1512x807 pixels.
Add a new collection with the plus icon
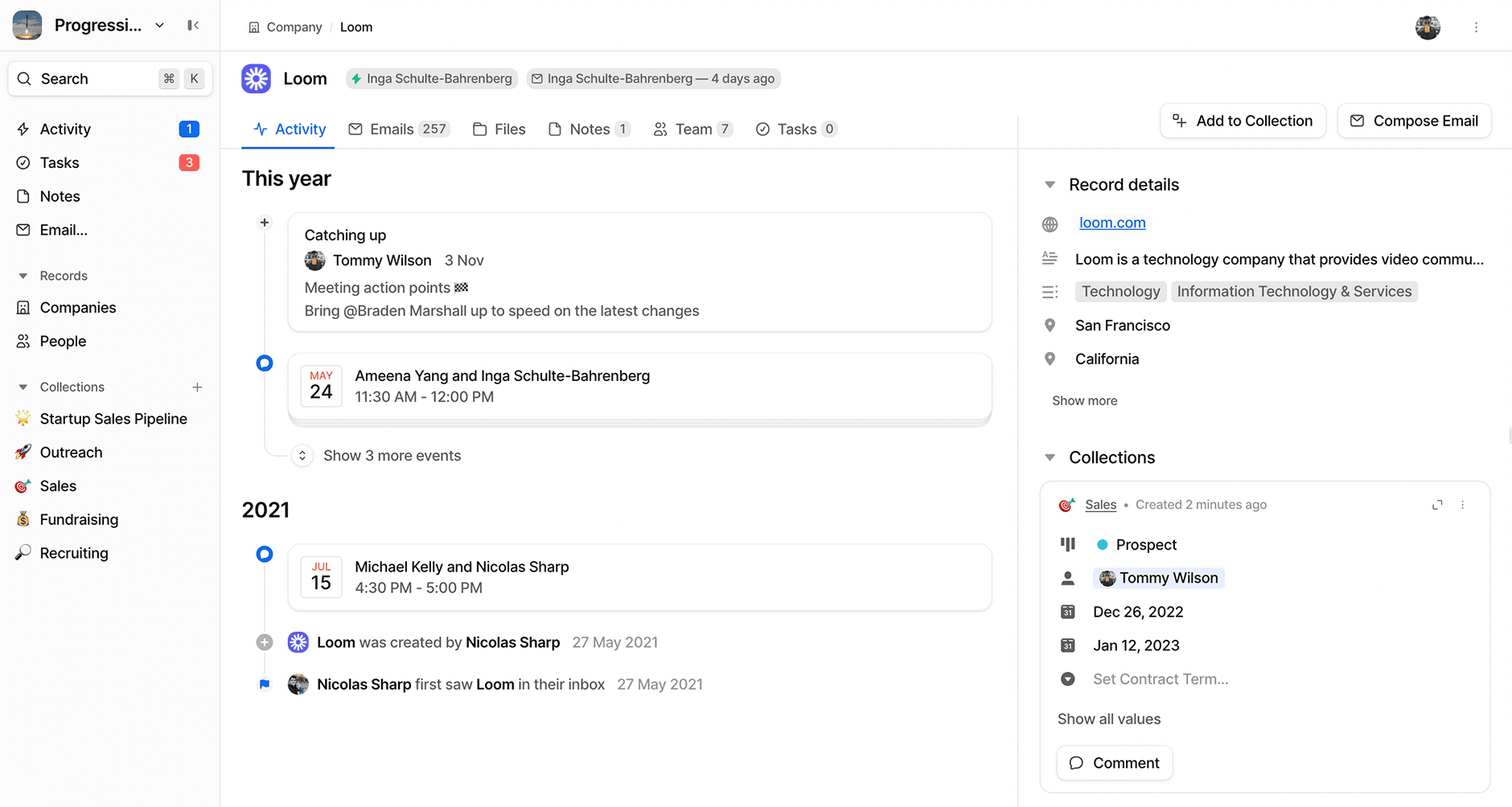click(x=197, y=387)
